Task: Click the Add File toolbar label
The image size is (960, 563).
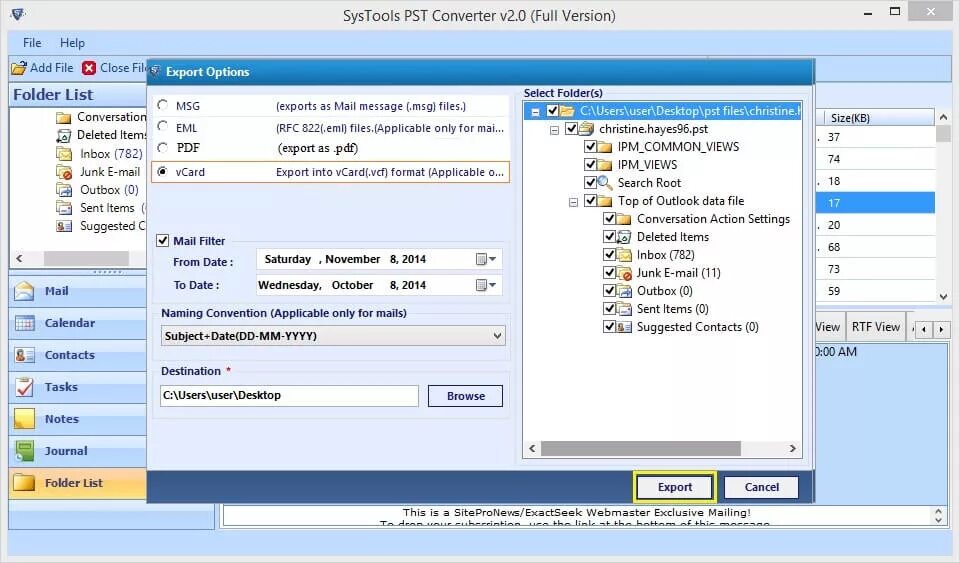Action: coord(52,68)
